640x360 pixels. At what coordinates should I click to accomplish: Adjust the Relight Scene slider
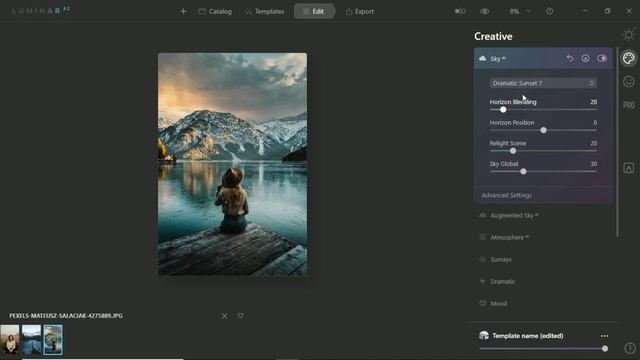pyautogui.click(x=513, y=151)
